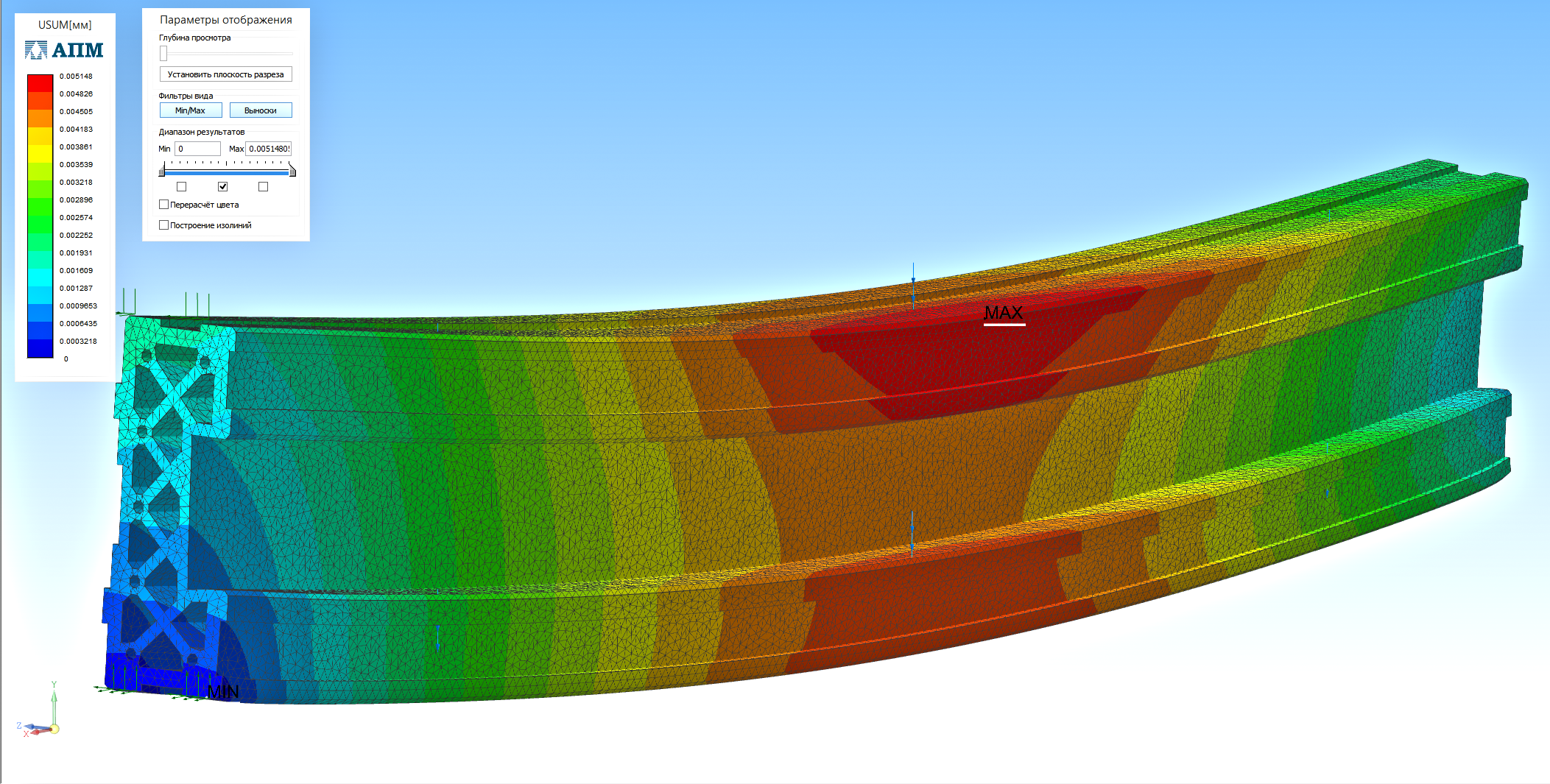
Task: Click legend value 0.004826
Action: (76, 94)
